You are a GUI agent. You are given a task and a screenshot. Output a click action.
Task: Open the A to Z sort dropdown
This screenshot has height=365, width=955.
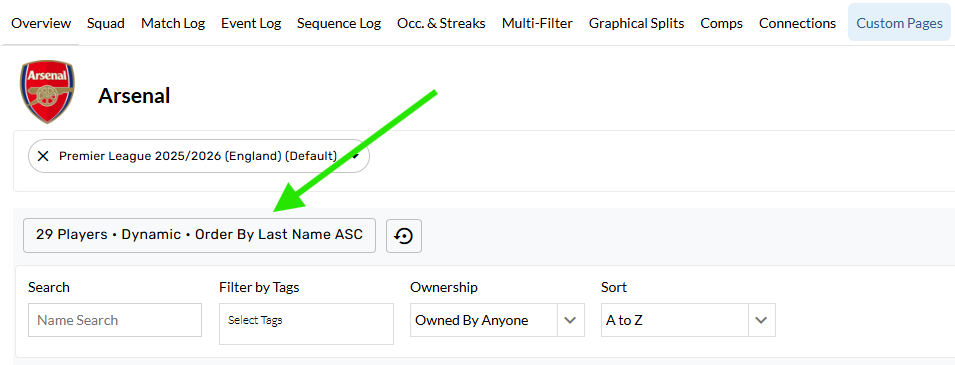[x=688, y=320]
